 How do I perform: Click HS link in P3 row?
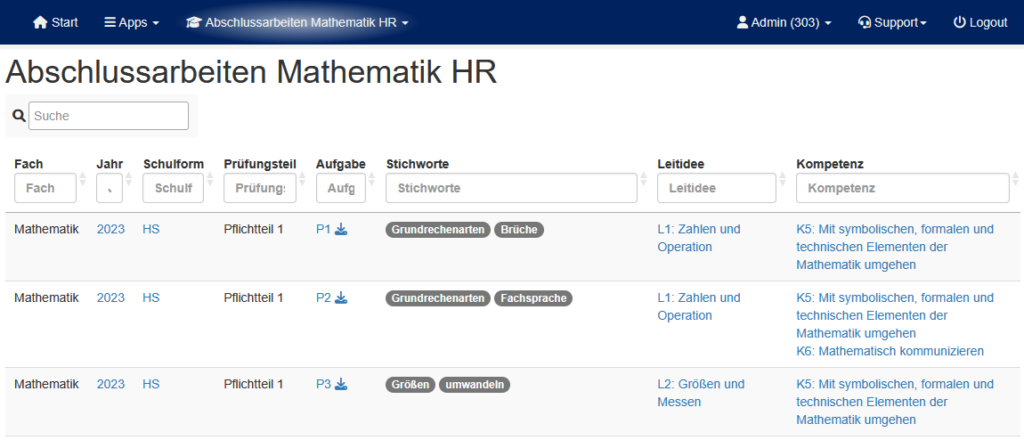pos(151,384)
